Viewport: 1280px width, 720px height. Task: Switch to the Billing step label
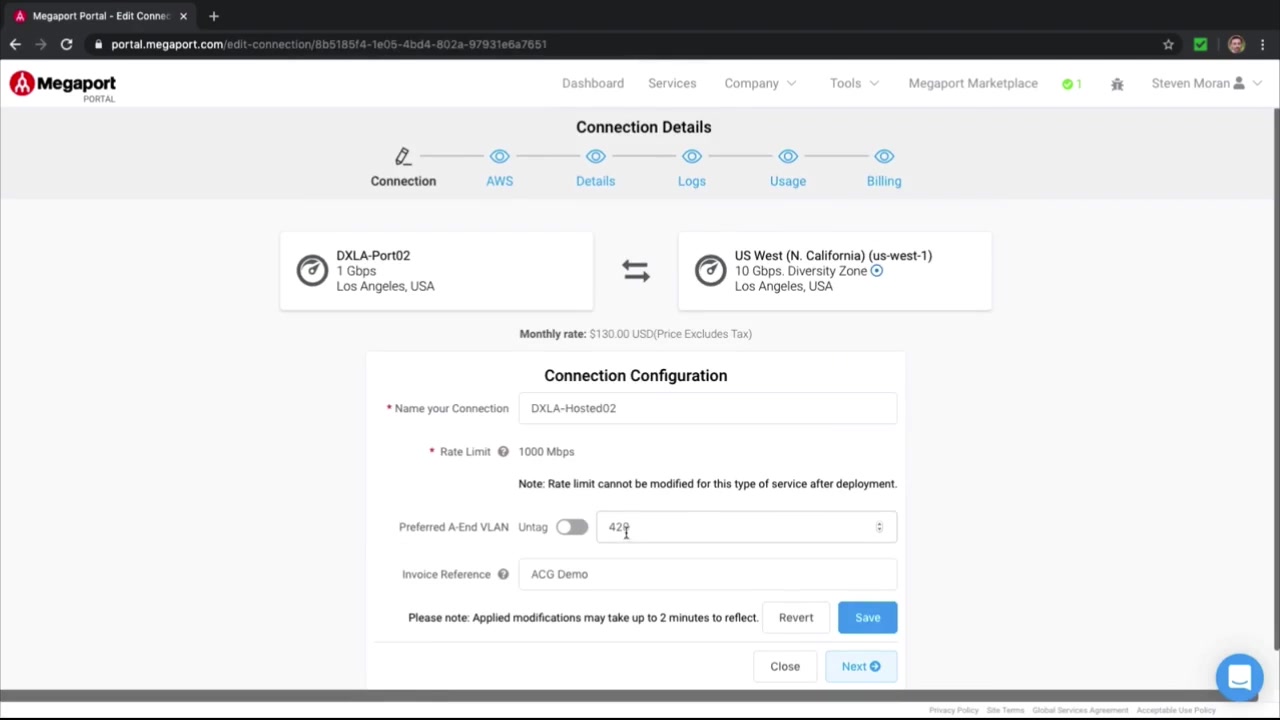click(x=883, y=181)
